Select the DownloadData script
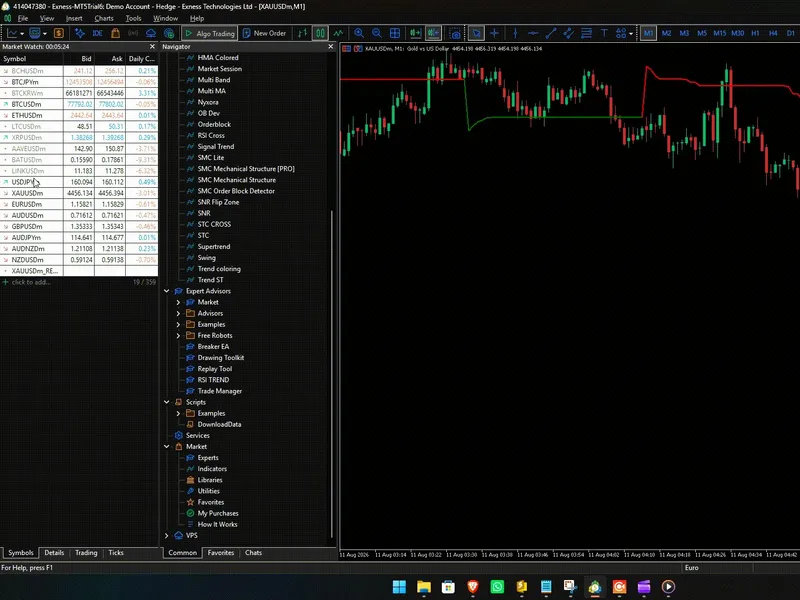 coord(219,424)
